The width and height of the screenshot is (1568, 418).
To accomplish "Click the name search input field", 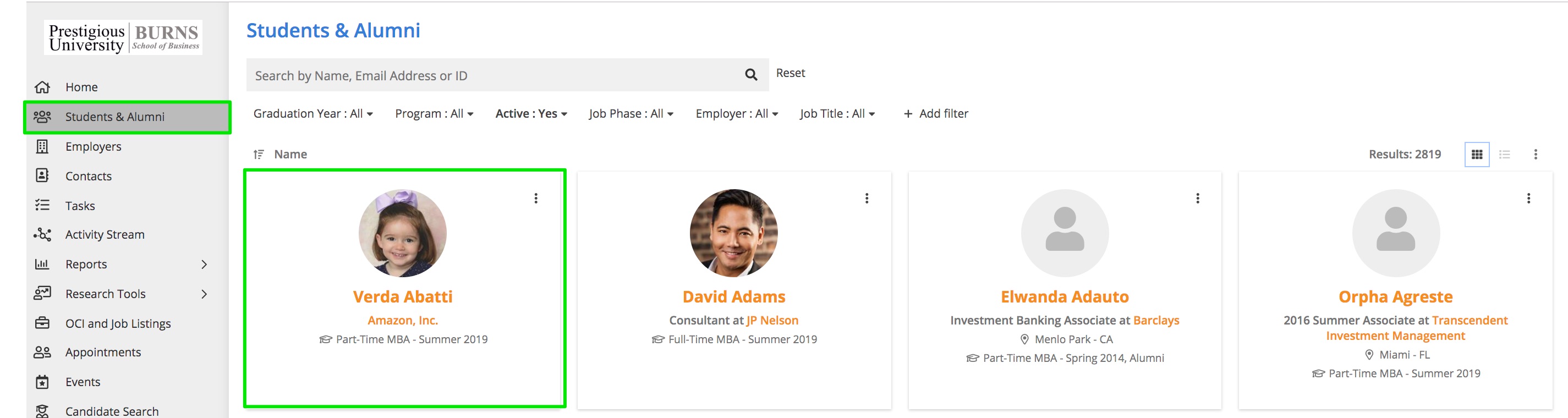I will (x=493, y=75).
